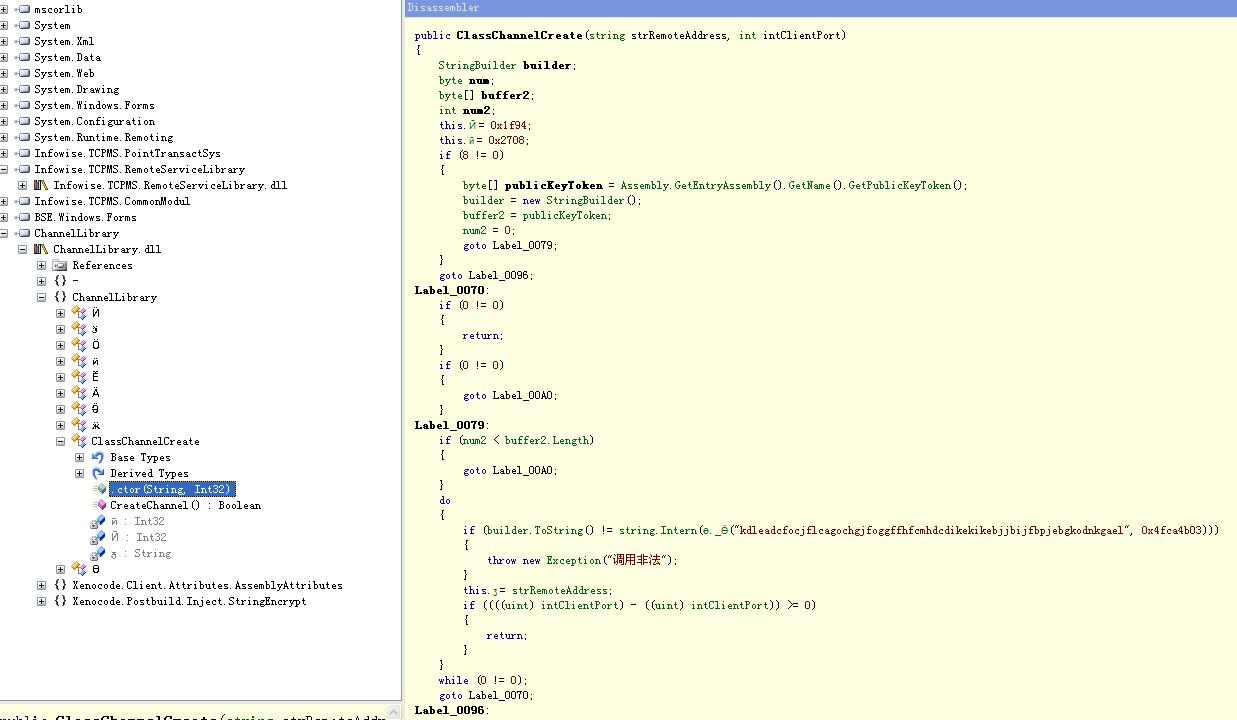
Task: Click the mscorlib assembly icon
Action: point(22,9)
